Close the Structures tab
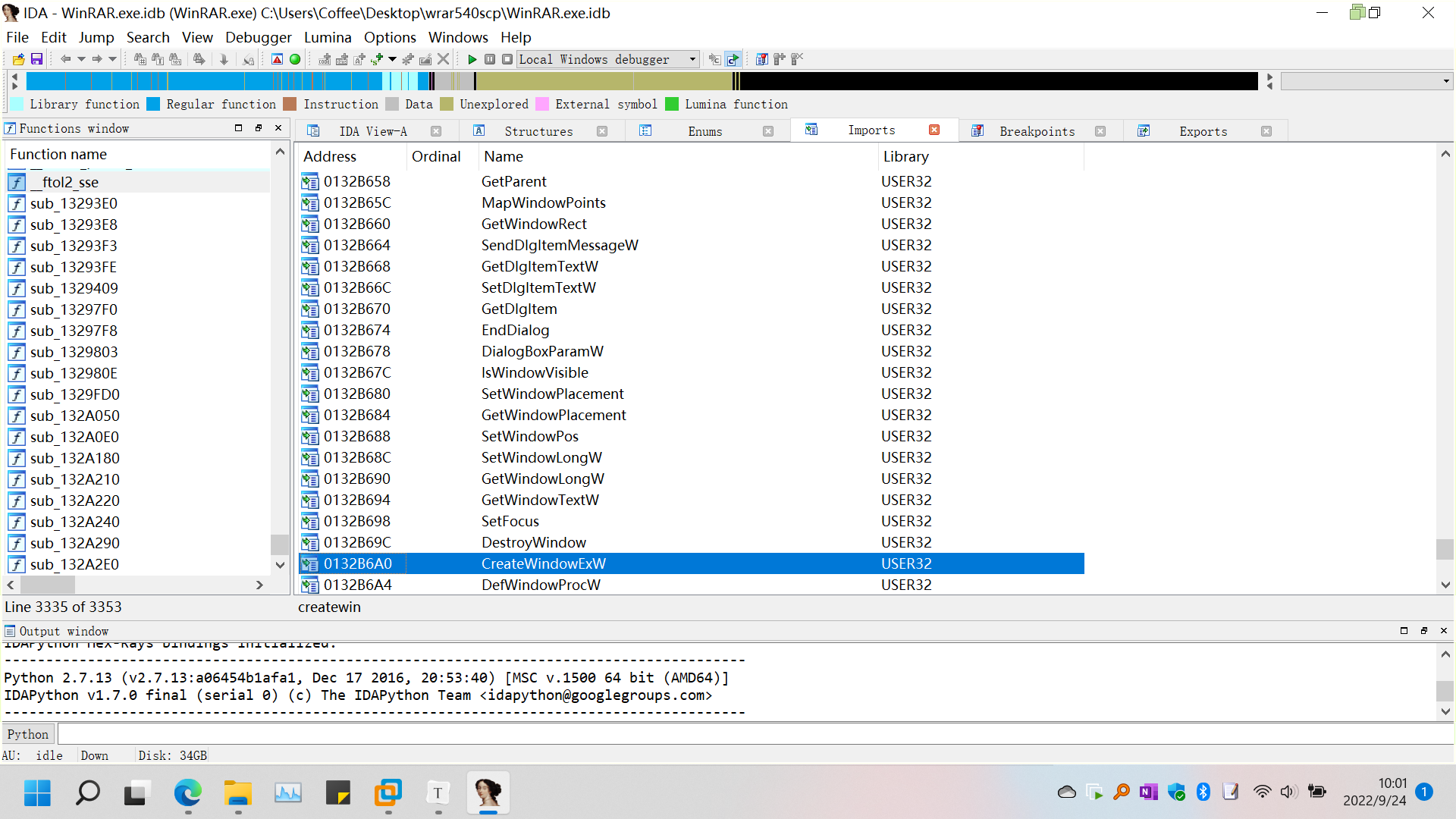1456x819 pixels. pyautogui.click(x=602, y=131)
